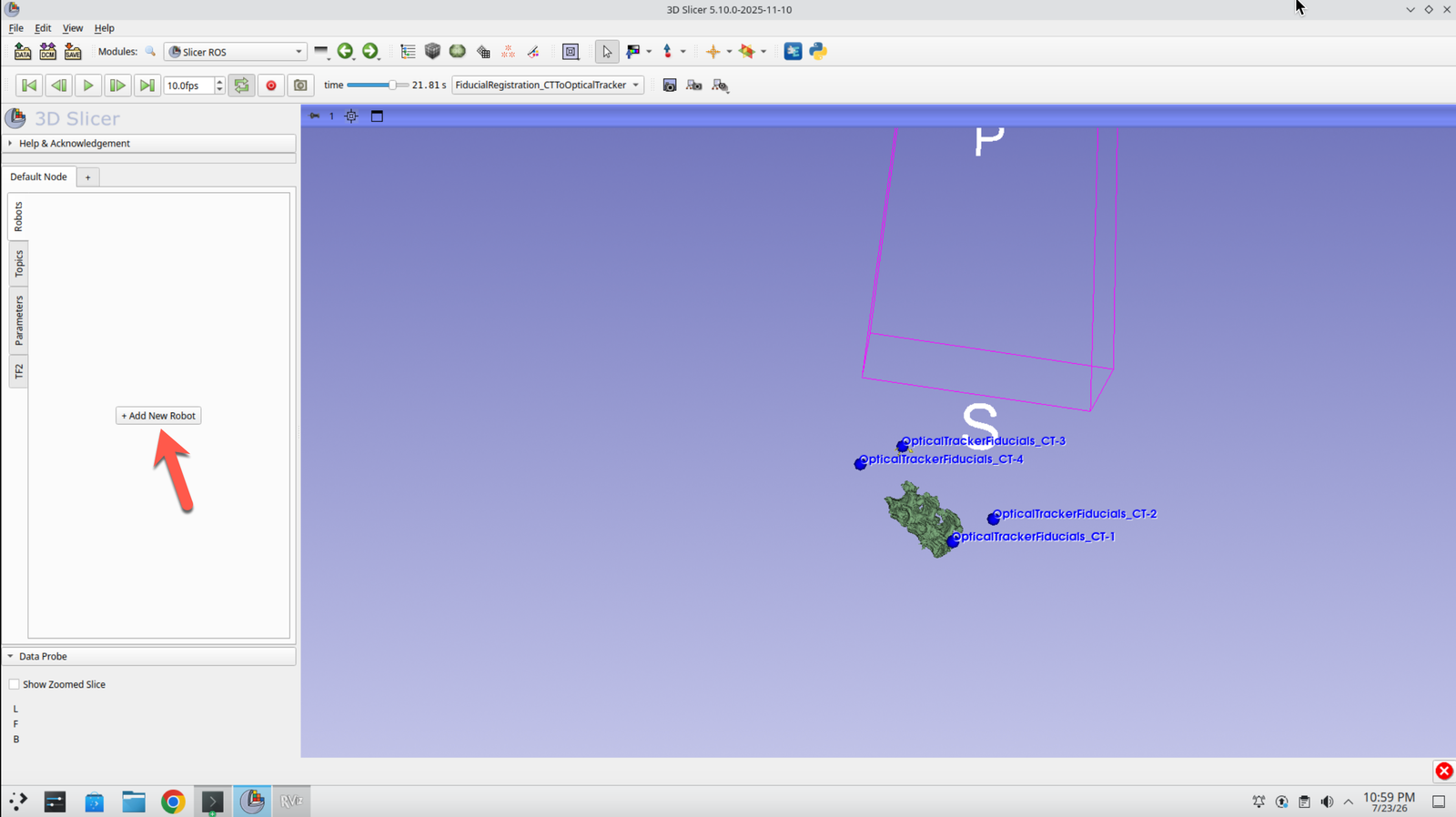
Task: Expand Help & Acknowledgement section
Action: [149, 144]
